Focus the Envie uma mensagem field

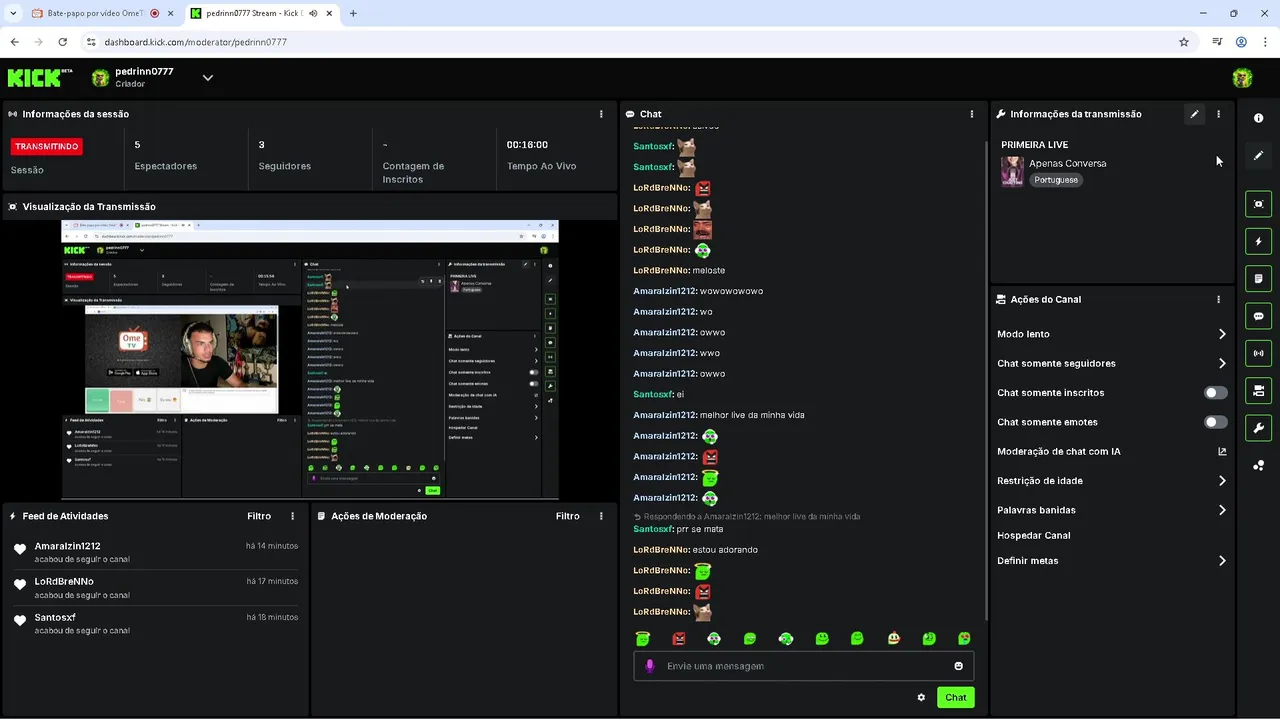(x=804, y=666)
